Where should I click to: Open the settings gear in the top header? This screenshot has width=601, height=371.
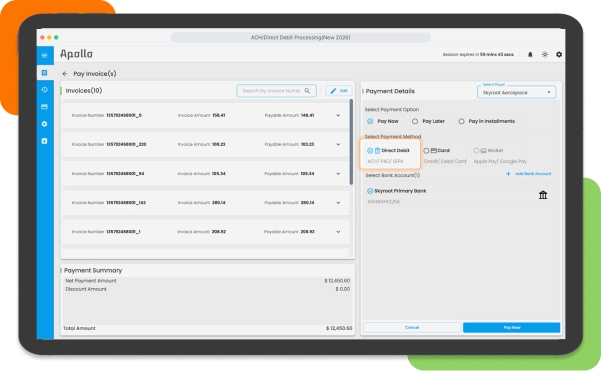(x=559, y=54)
